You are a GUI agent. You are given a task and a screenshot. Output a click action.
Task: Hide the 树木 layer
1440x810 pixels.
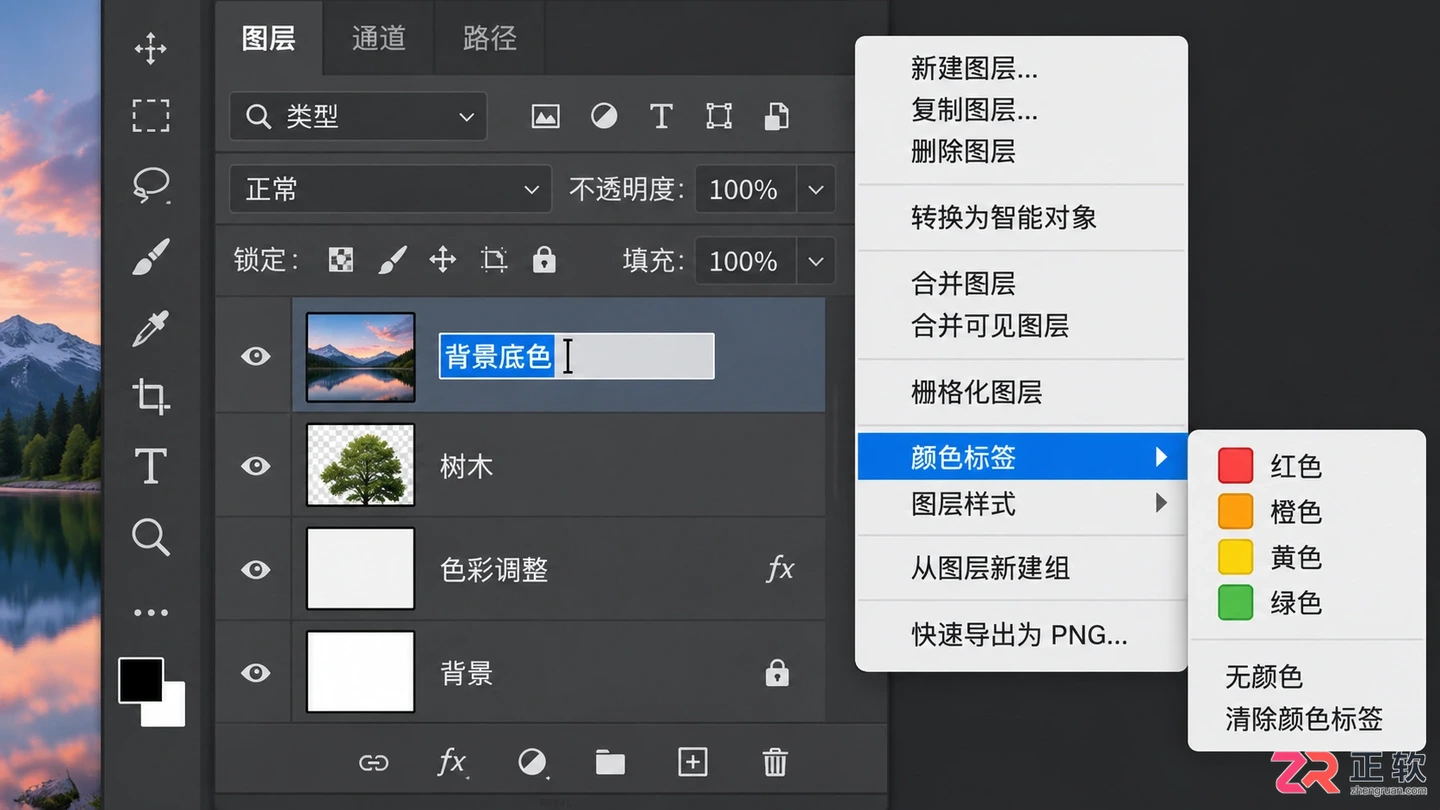point(256,466)
